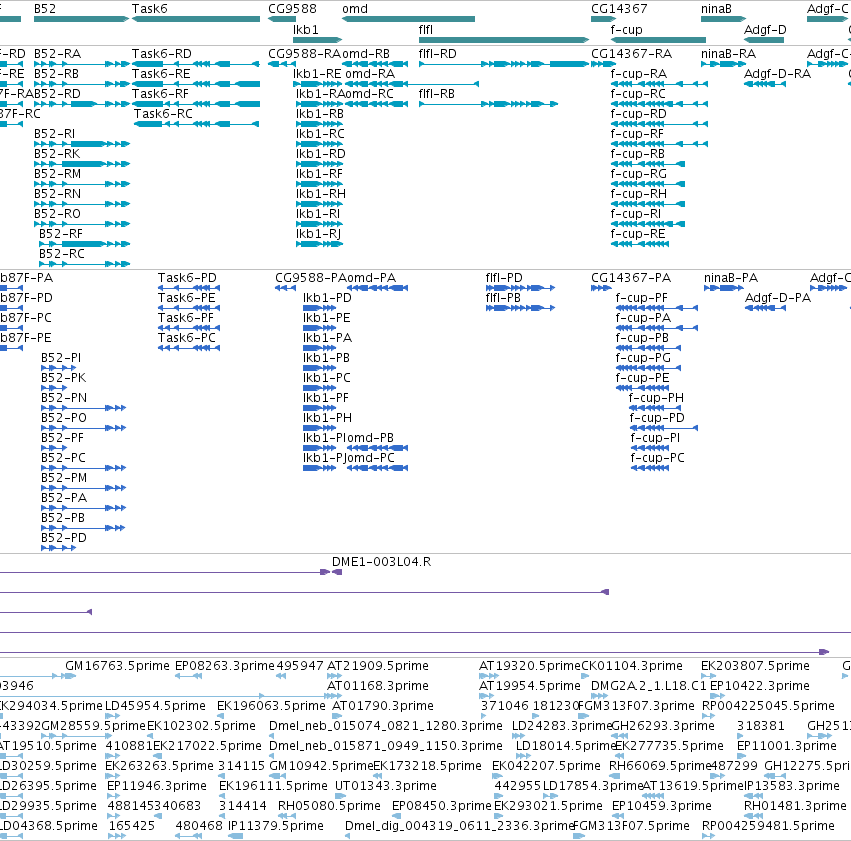Click the omd-PB protein label

coord(369,437)
